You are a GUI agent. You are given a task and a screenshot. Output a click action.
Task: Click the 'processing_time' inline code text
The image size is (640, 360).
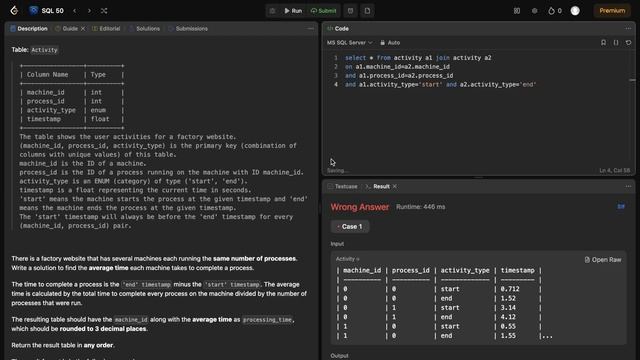click(267, 320)
